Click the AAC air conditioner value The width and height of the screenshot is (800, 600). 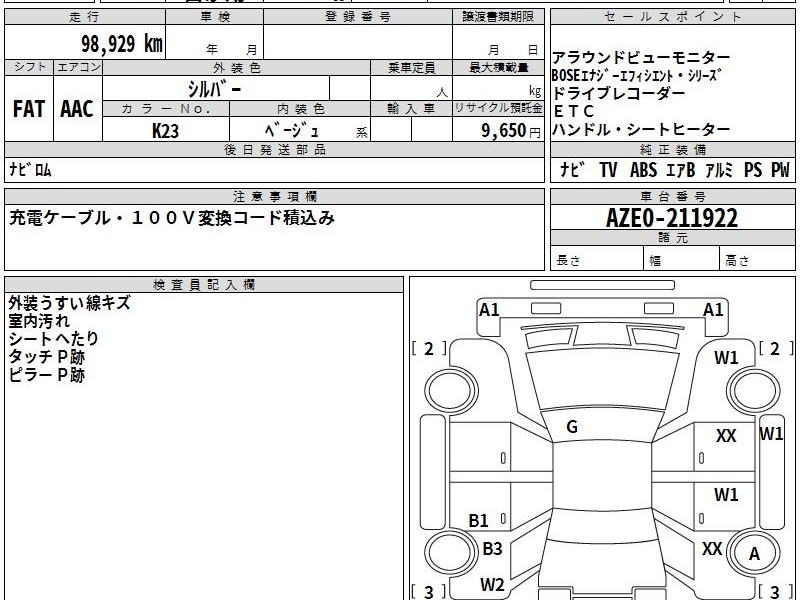pos(77,109)
